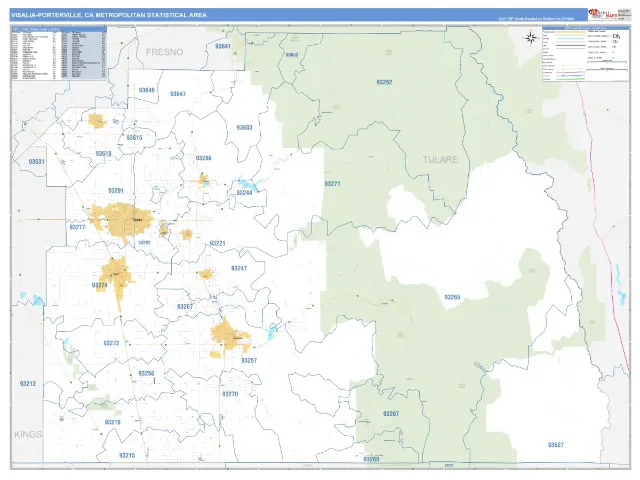Click ZIP code label 93272
This screenshot has width=640, height=480.
point(111,343)
